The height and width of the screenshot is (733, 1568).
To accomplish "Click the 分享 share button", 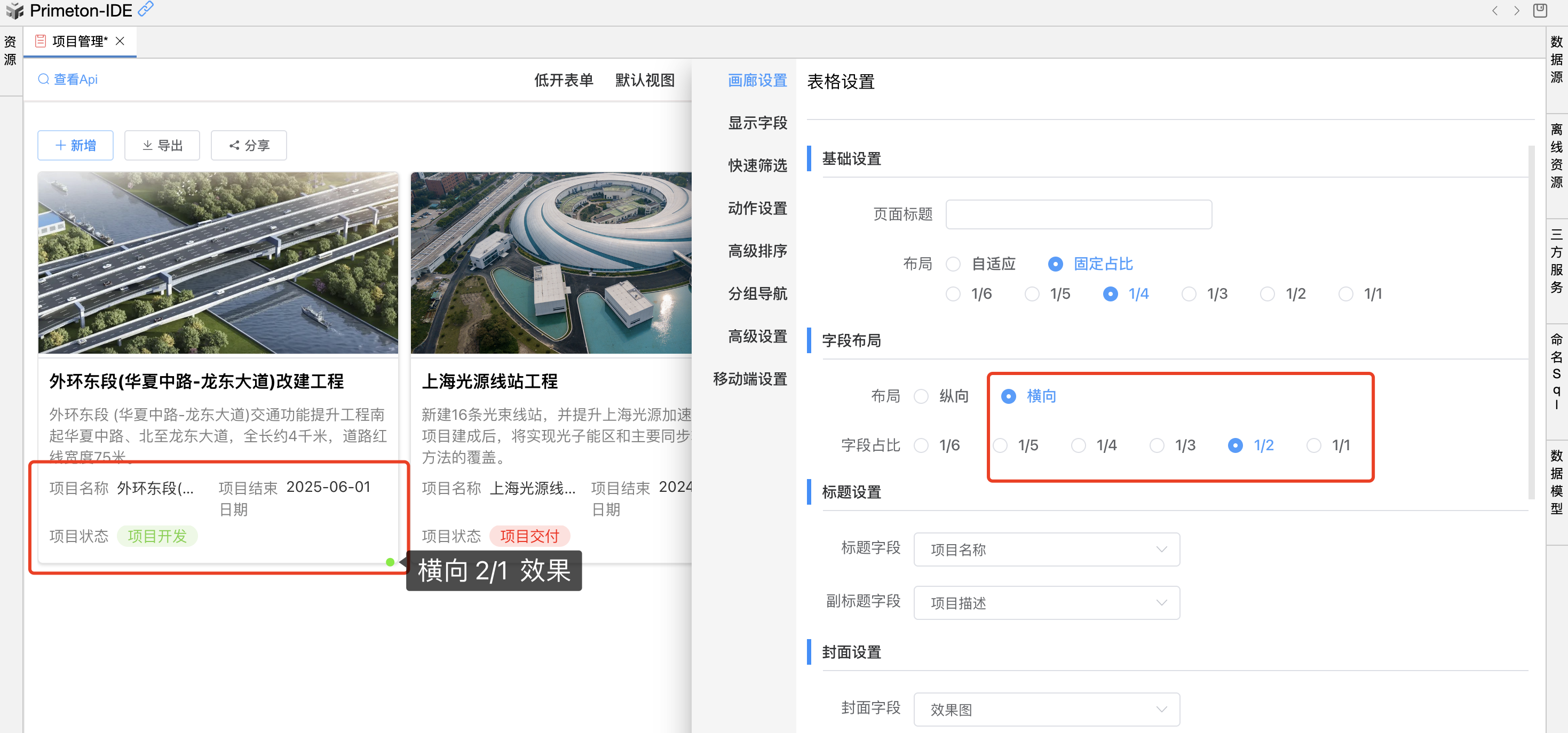I will pos(248,146).
